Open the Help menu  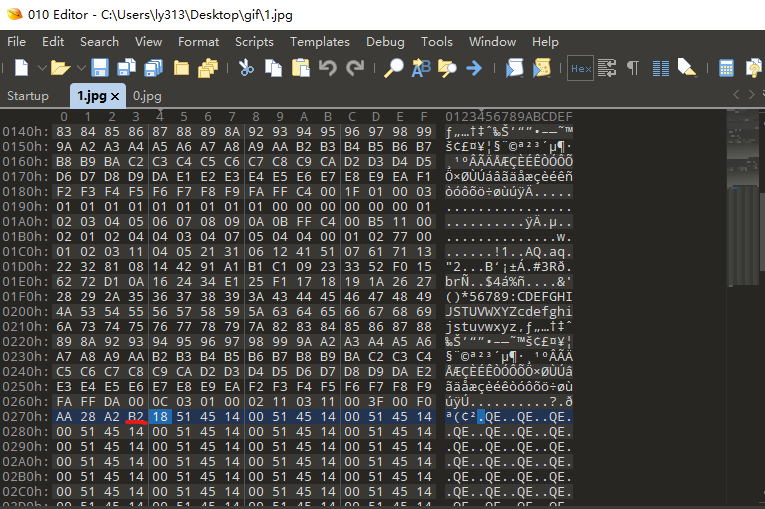pyautogui.click(x=545, y=42)
